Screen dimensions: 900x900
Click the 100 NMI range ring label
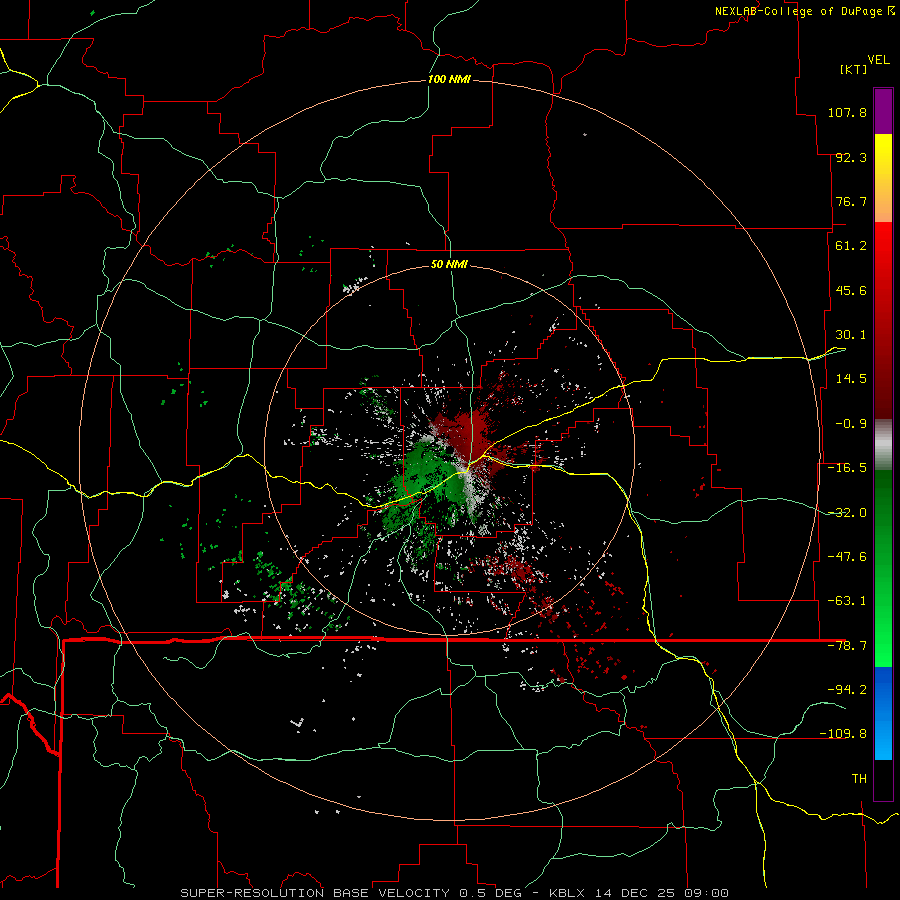tap(449, 79)
